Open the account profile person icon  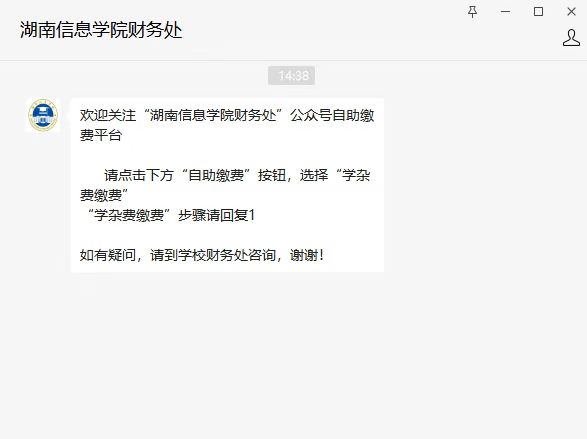click(x=571, y=38)
